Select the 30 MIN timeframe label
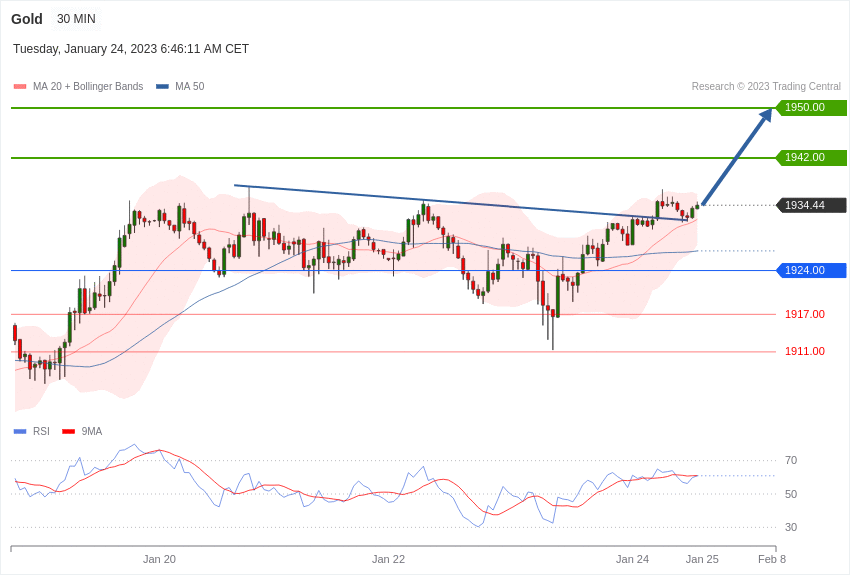The image size is (850, 576). pos(76,19)
